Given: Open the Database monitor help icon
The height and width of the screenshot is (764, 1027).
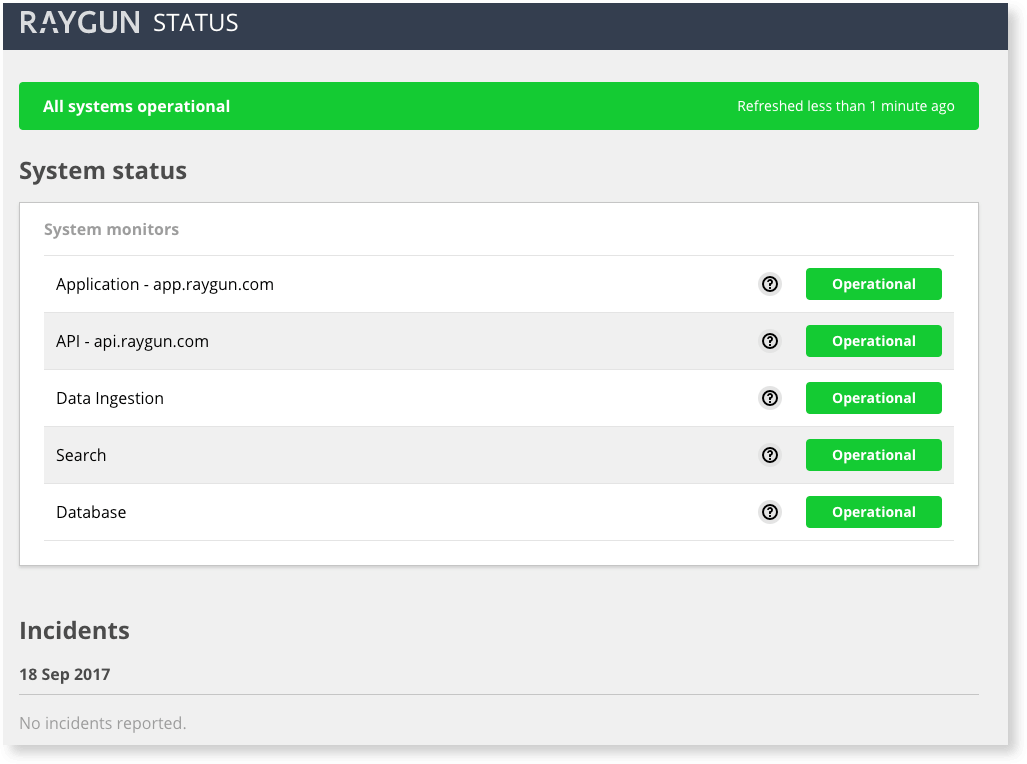Looking at the screenshot, I should click(x=769, y=512).
